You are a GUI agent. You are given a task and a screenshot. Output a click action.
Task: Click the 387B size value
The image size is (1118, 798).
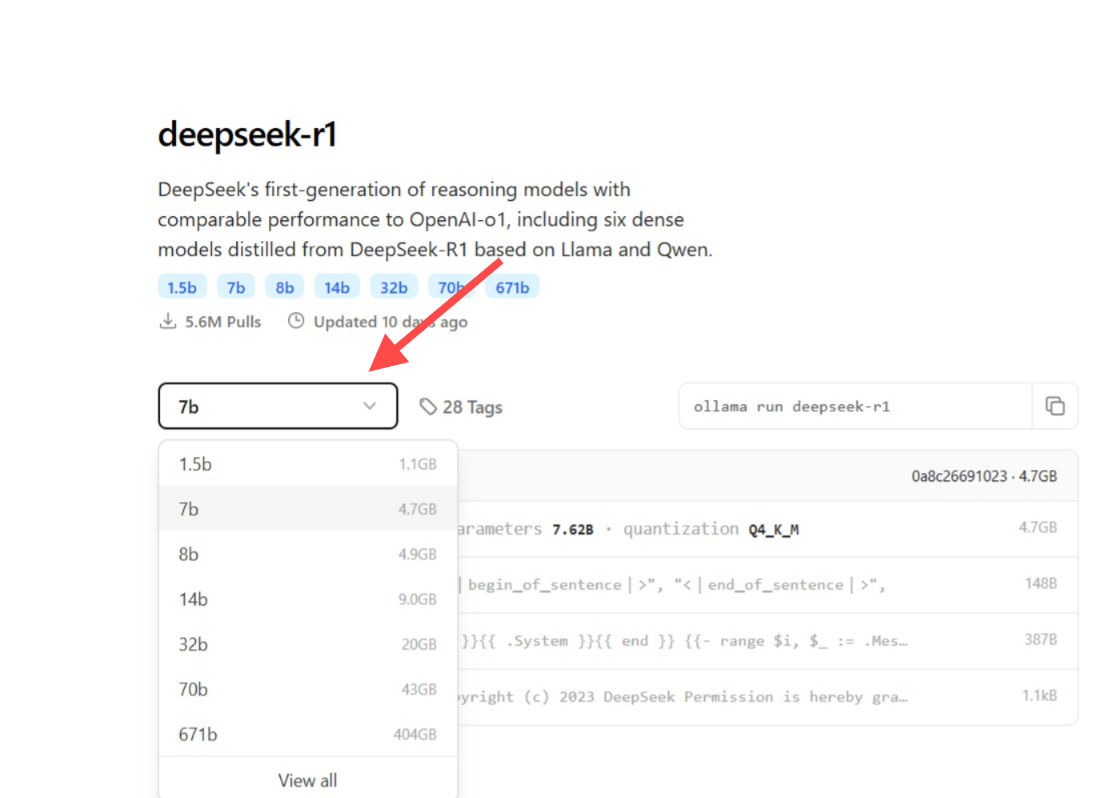tap(1041, 639)
